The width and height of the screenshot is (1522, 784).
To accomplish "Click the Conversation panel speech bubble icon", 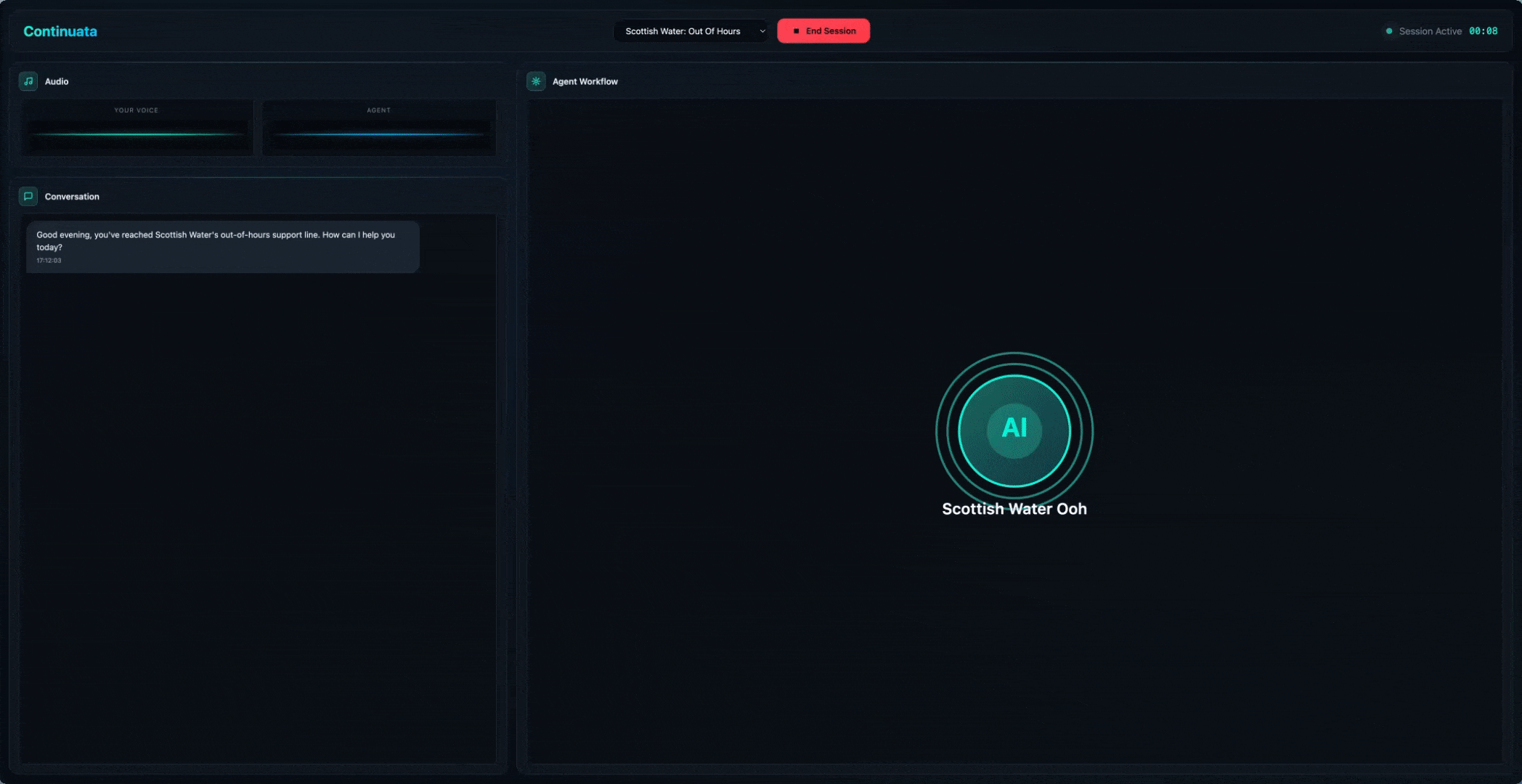I will (x=28, y=196).
